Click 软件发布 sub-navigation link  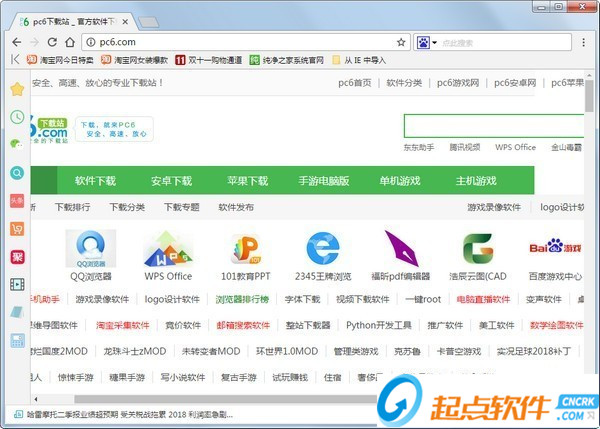(236, 207)
